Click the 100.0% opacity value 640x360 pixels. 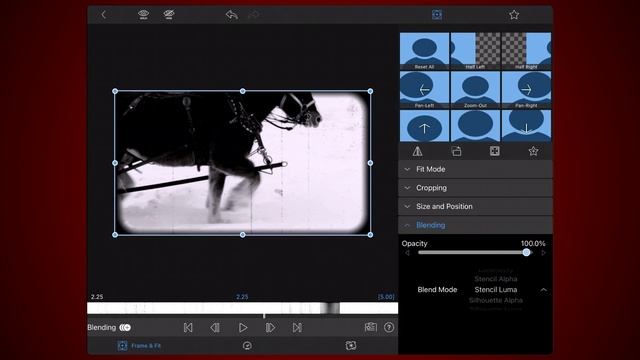pos(533,243)
